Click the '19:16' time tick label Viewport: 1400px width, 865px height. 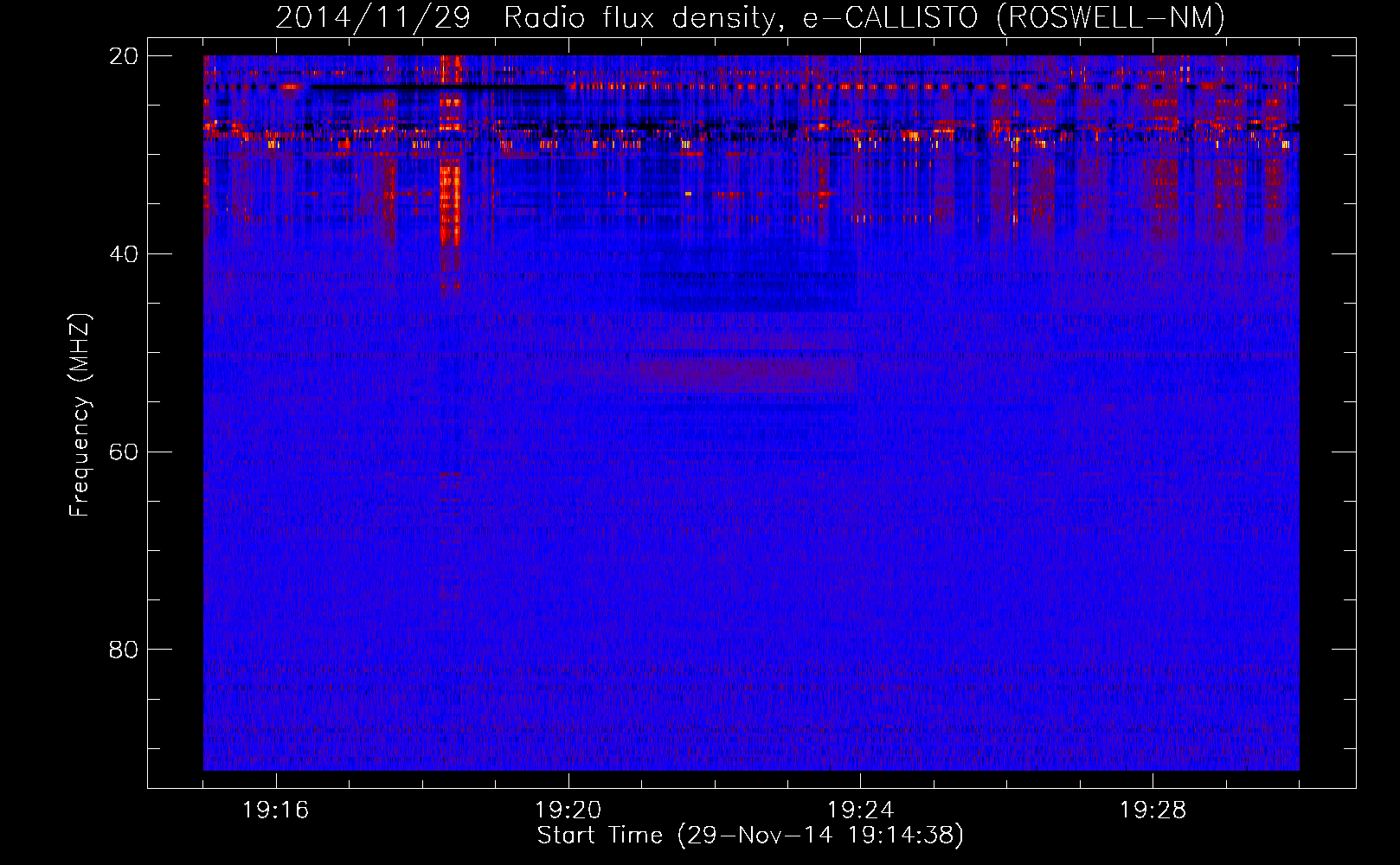click(276, 811)
